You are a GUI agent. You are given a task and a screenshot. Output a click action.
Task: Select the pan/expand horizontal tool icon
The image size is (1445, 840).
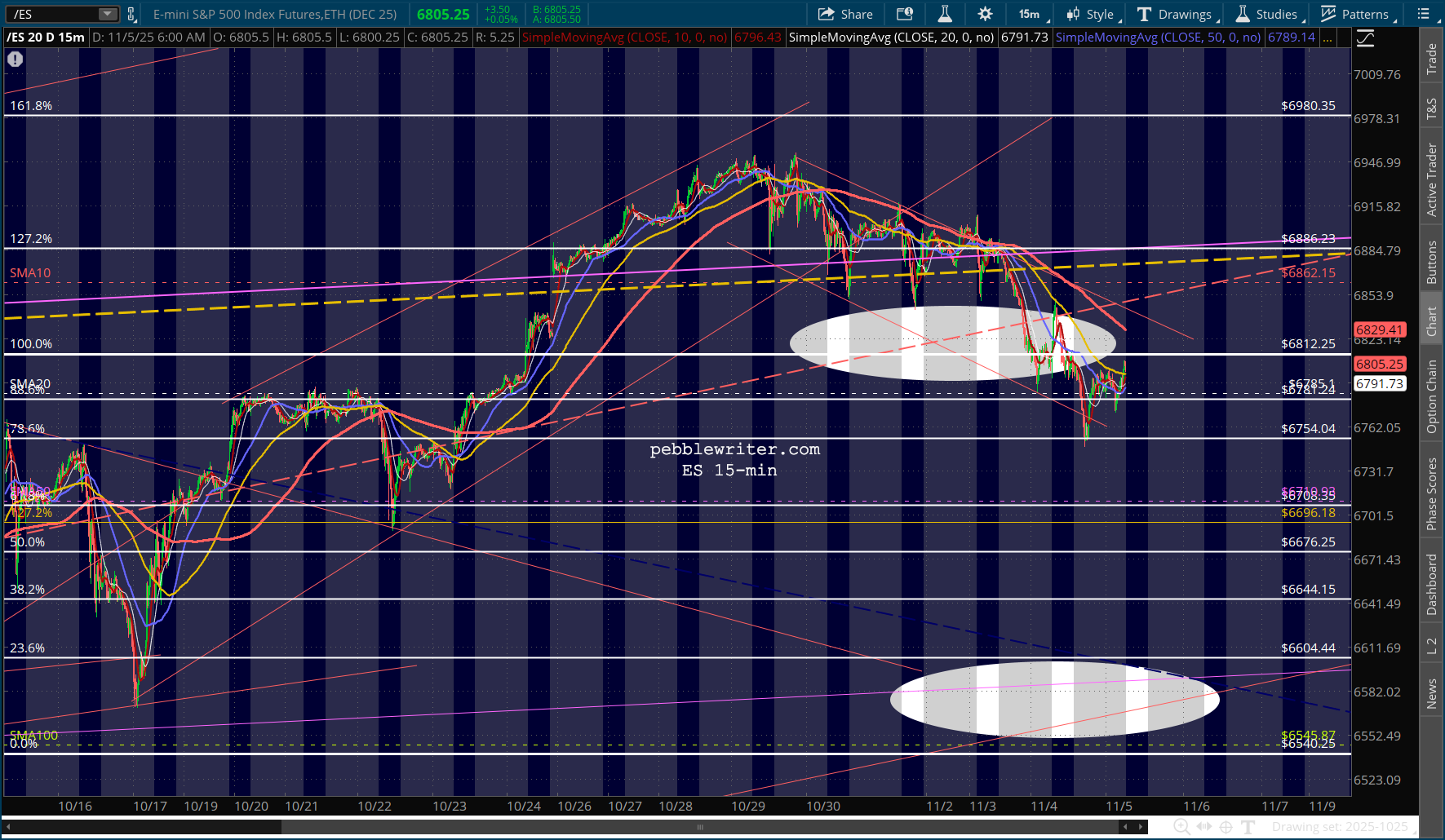point(1204,827)
